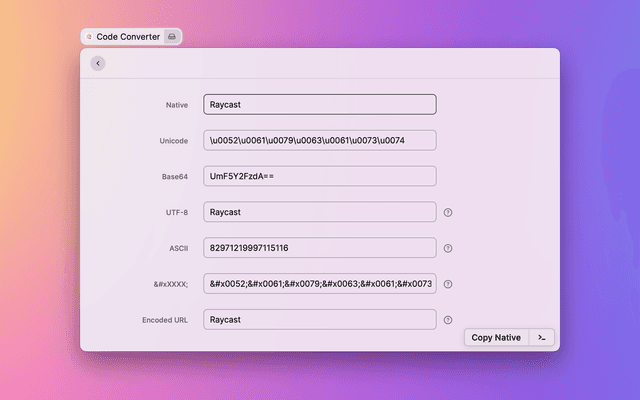The width and height of the screenshot is (640, 400).
Task: Focus the UTF-8 text field
Action: [x=320, y=212]
